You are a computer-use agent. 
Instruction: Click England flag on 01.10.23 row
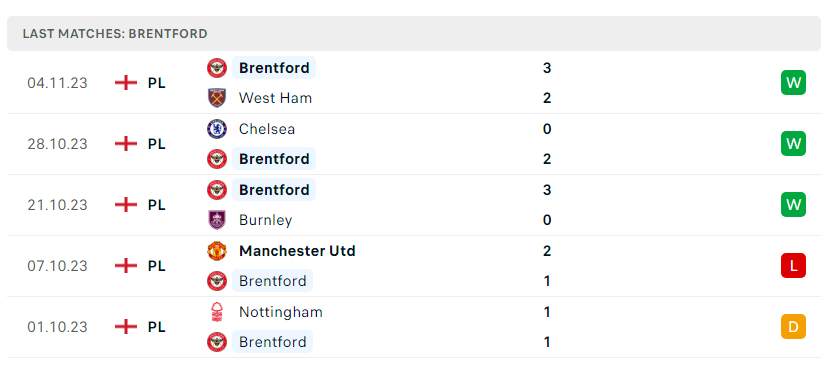[126, 327]
